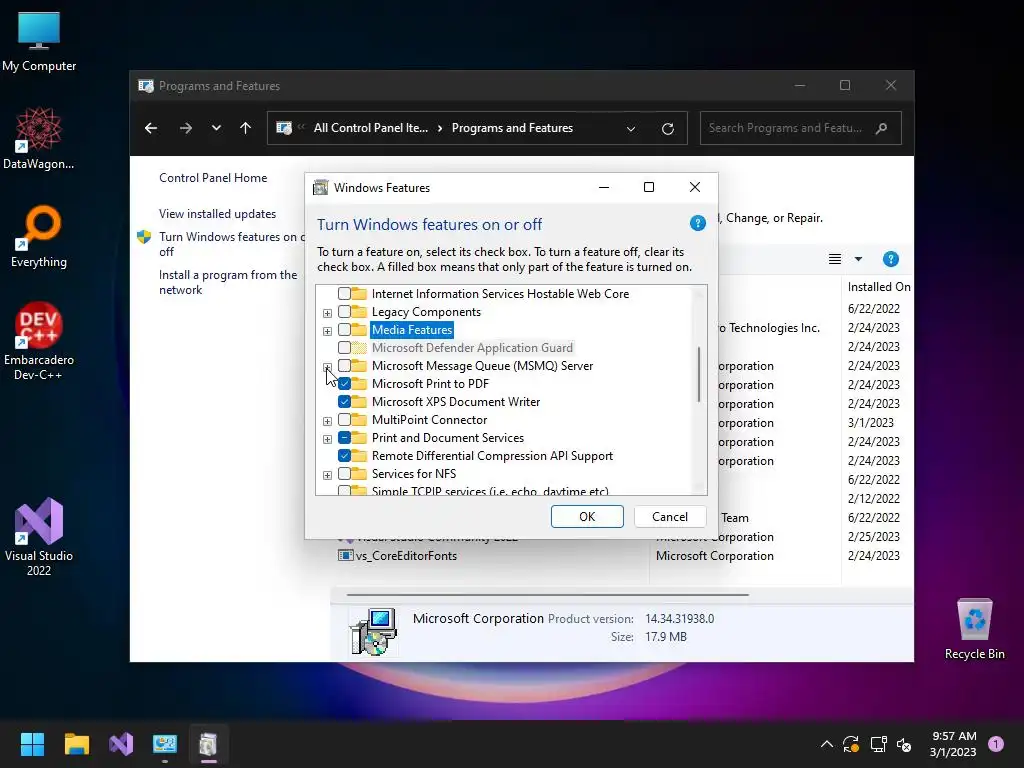This screenshot has width=1024, height=768.
Task: Click the view options list icon
Action: 835,259
